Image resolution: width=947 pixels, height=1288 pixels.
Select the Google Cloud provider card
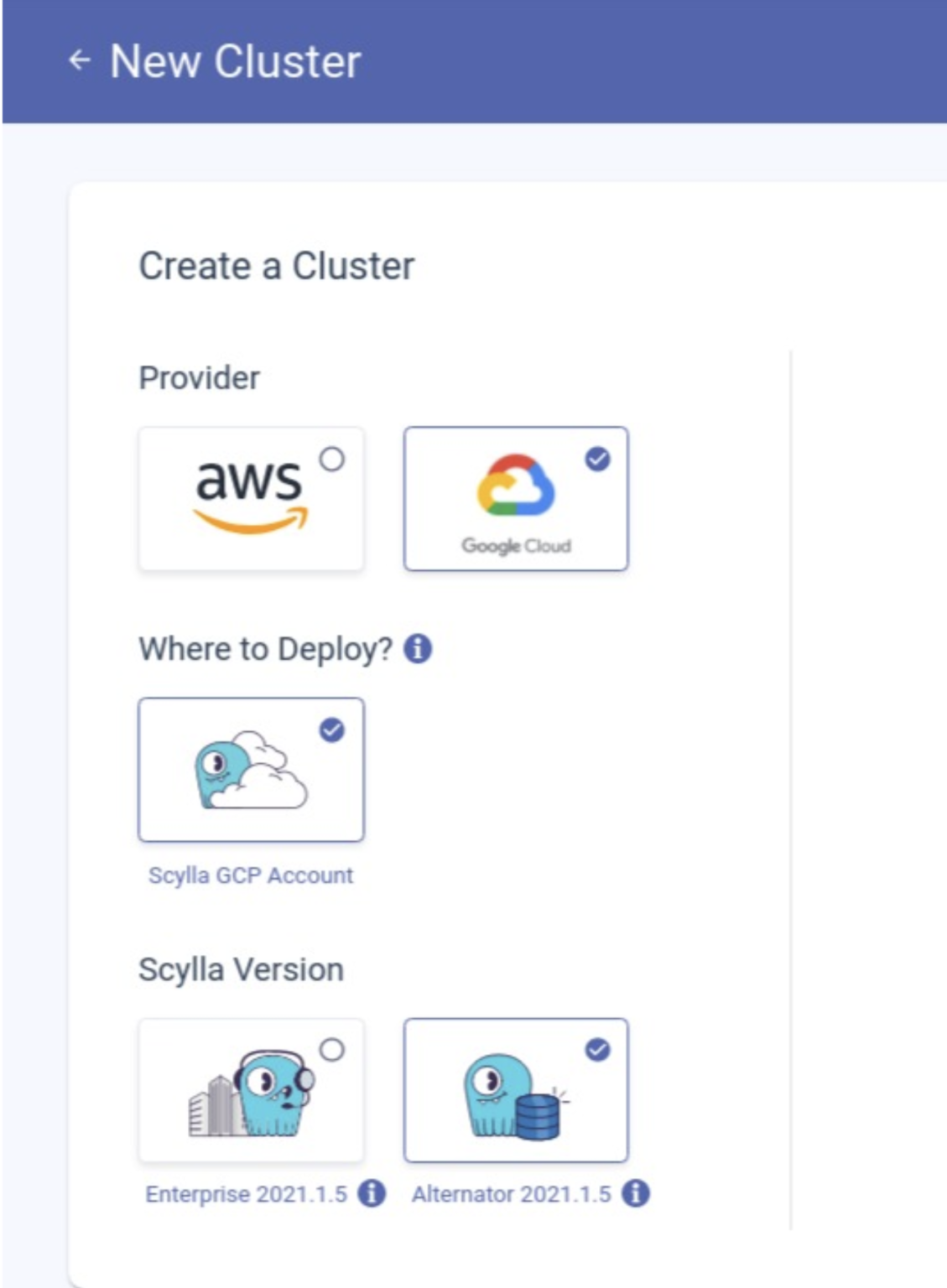(x=515, y=496)
